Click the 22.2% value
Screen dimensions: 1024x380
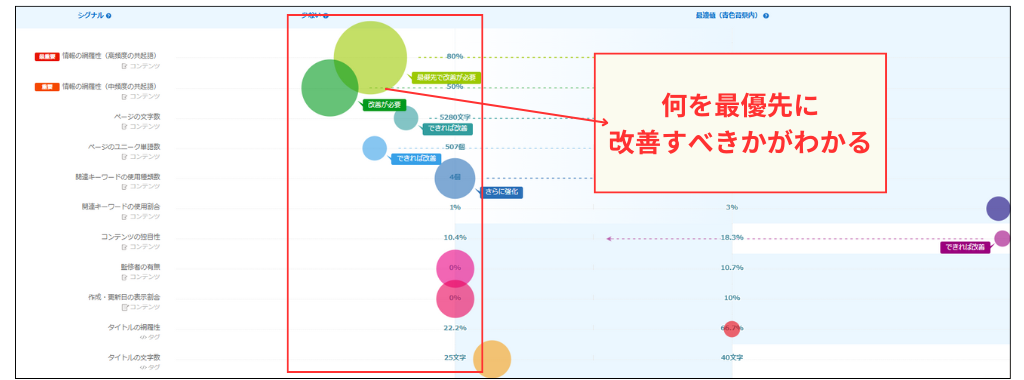455,328
